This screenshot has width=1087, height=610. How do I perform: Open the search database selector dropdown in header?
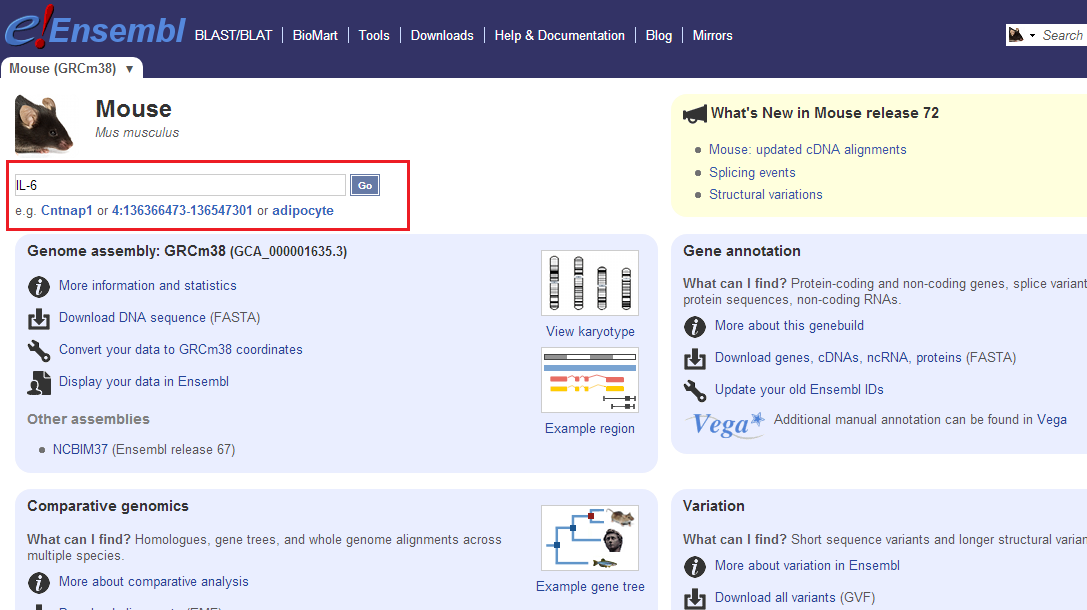[x=1021, y=35]
